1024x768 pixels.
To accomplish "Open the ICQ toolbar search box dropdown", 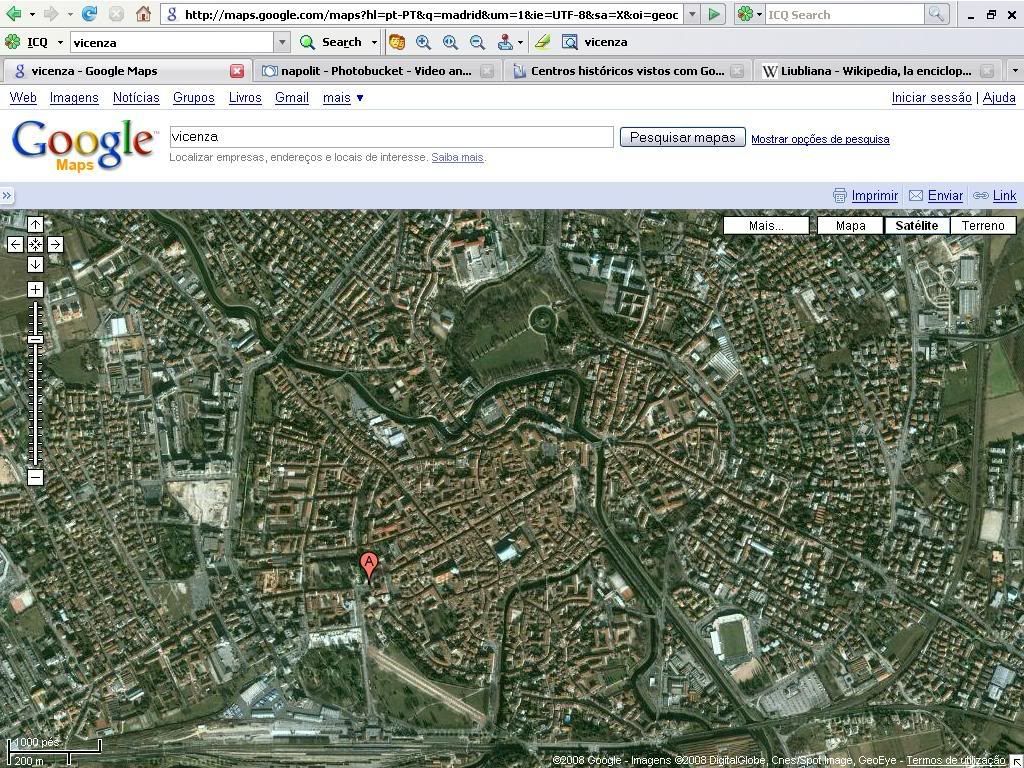I will [282, 42].
